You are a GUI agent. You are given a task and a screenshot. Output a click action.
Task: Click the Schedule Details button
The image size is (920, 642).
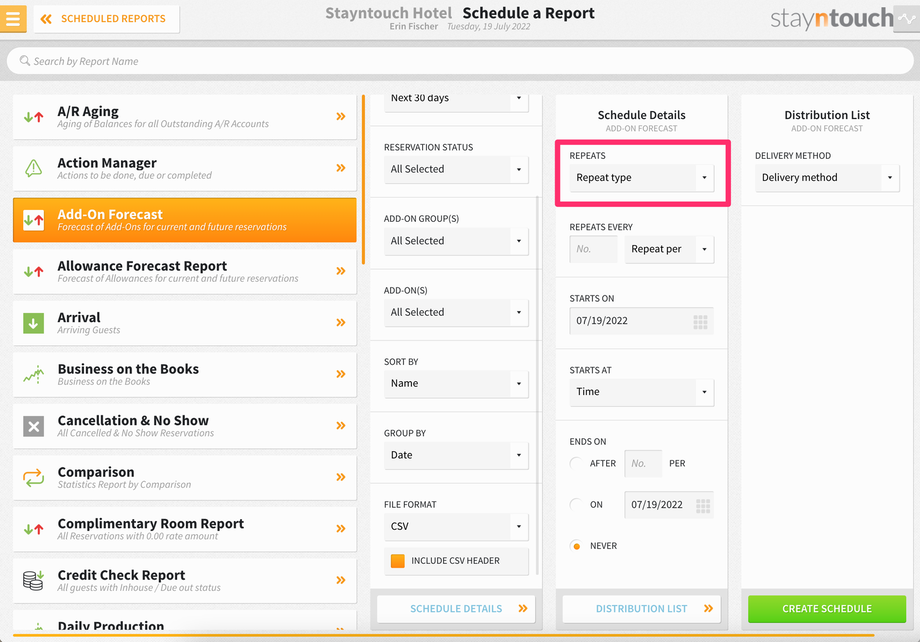click(456, 609)
